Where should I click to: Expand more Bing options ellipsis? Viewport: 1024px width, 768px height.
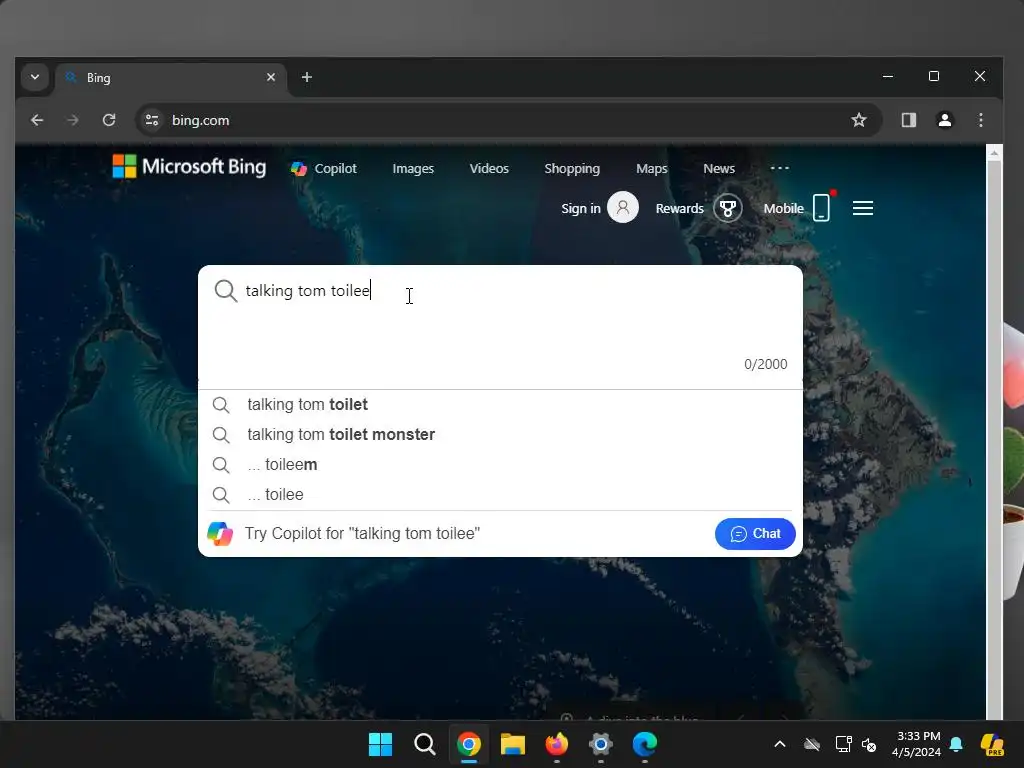pos(780,168)
